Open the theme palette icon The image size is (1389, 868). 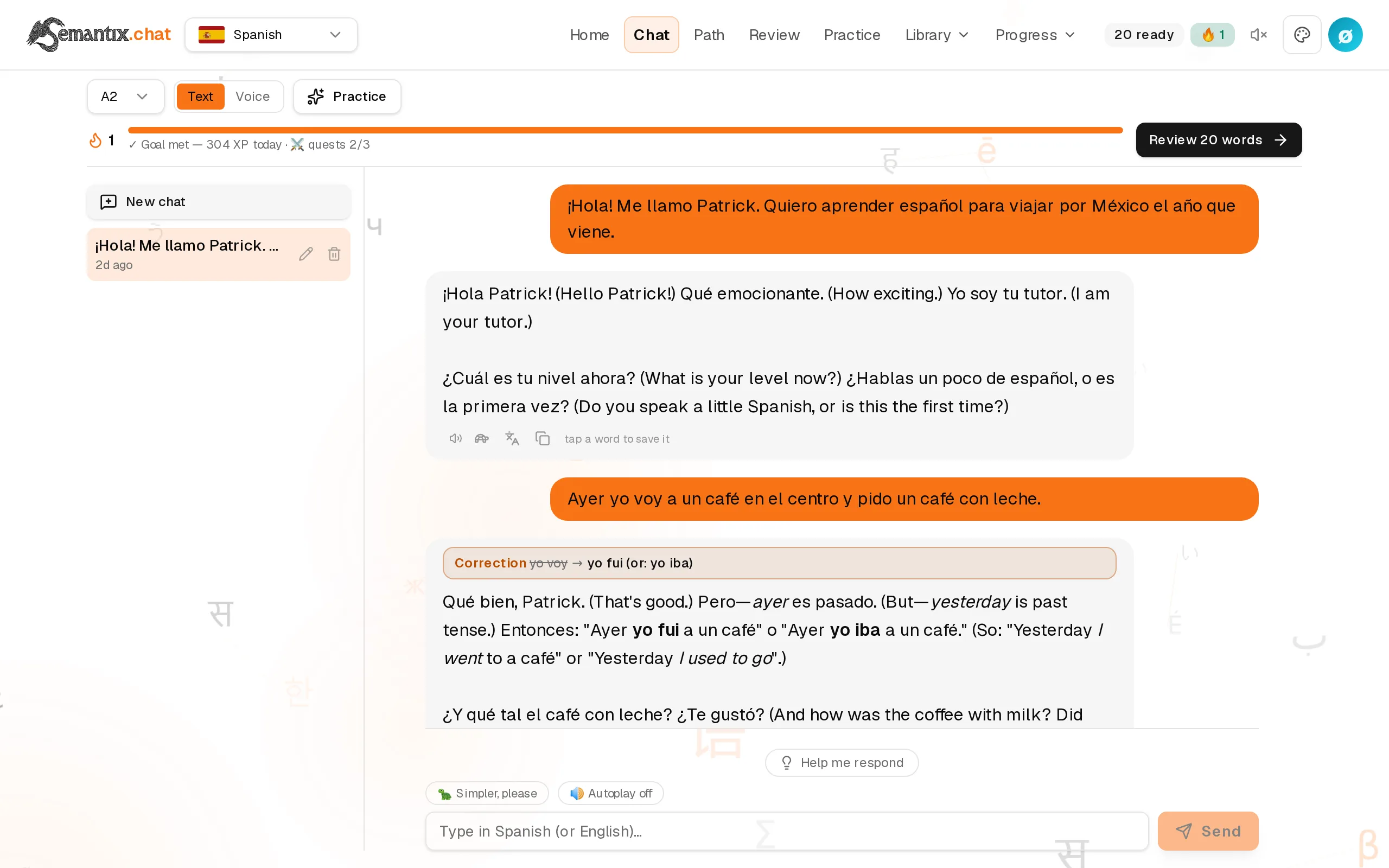[x=1302, y=34]
